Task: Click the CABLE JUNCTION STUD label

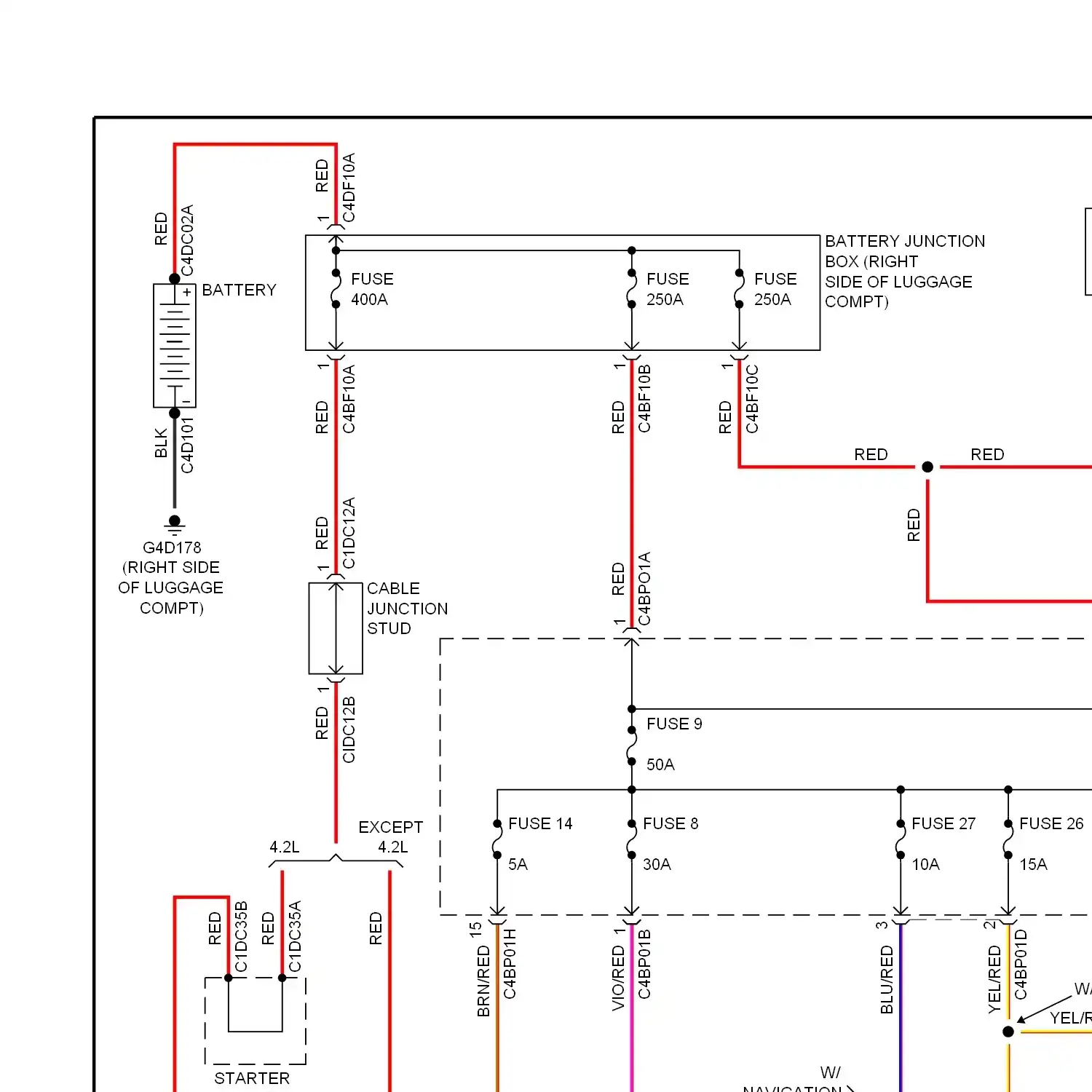Action: coord(407,608)
